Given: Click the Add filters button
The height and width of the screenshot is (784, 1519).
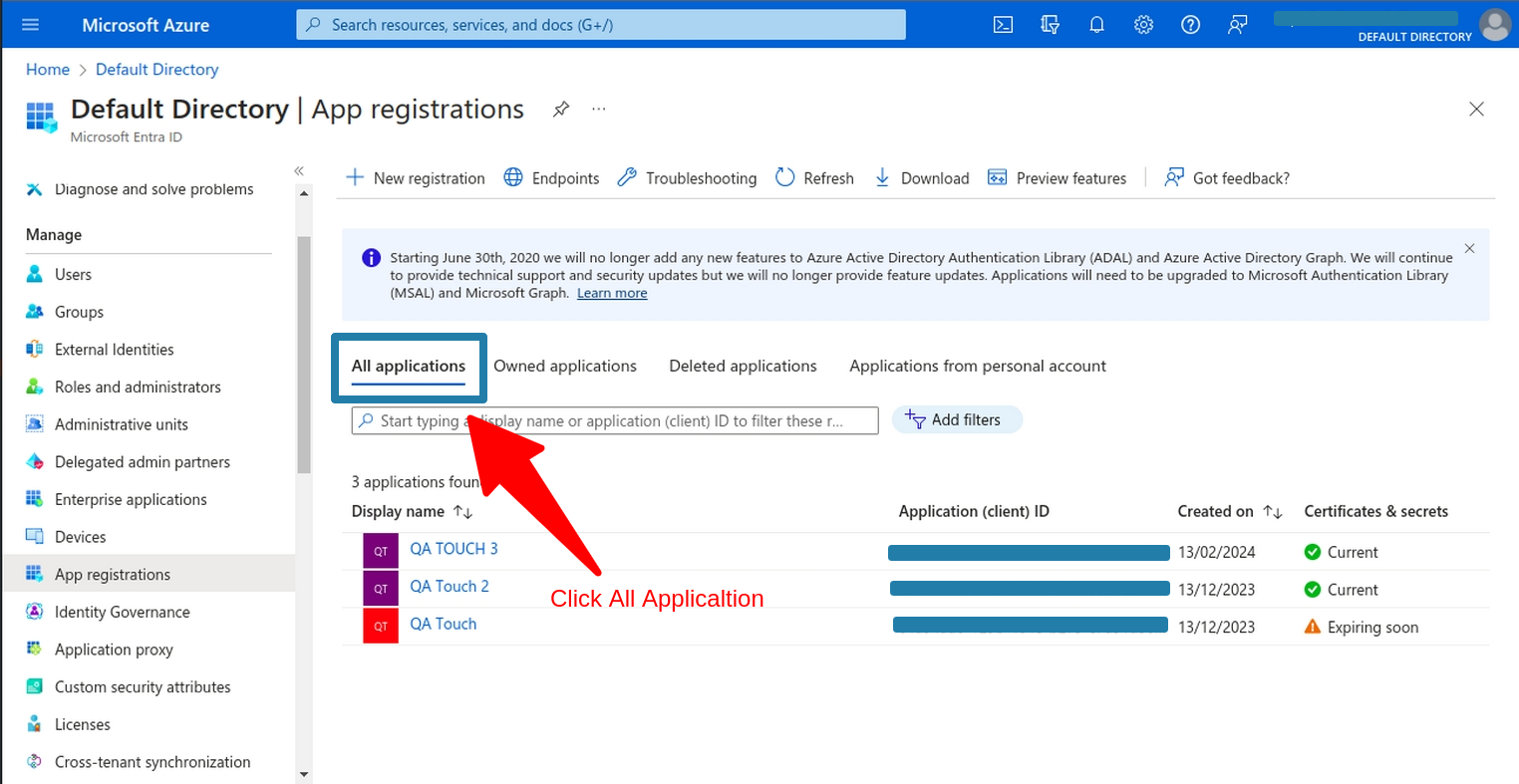Looking at the screenshot, I should [957, 420].
